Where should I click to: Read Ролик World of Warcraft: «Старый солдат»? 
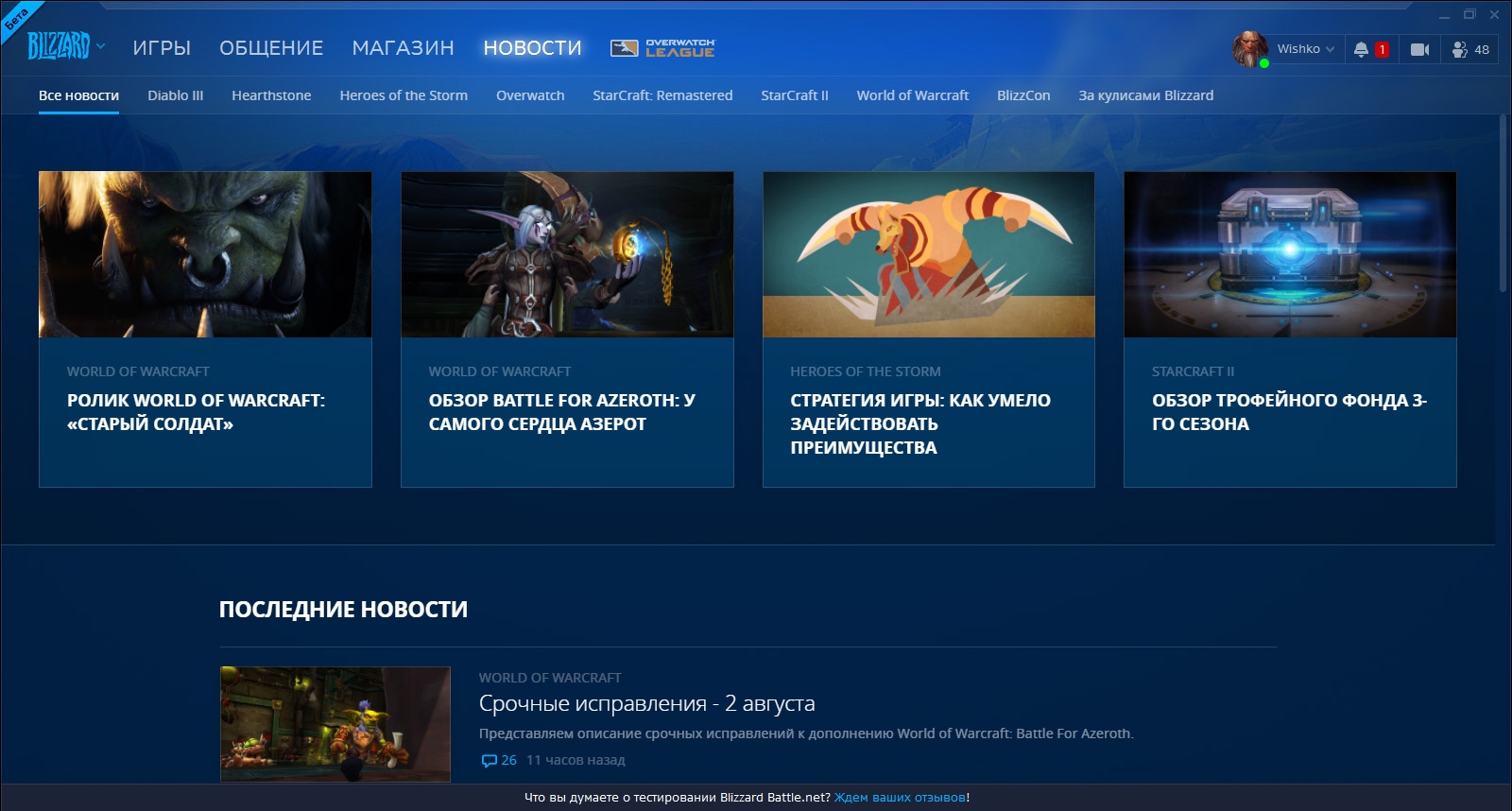click(196, 412)
